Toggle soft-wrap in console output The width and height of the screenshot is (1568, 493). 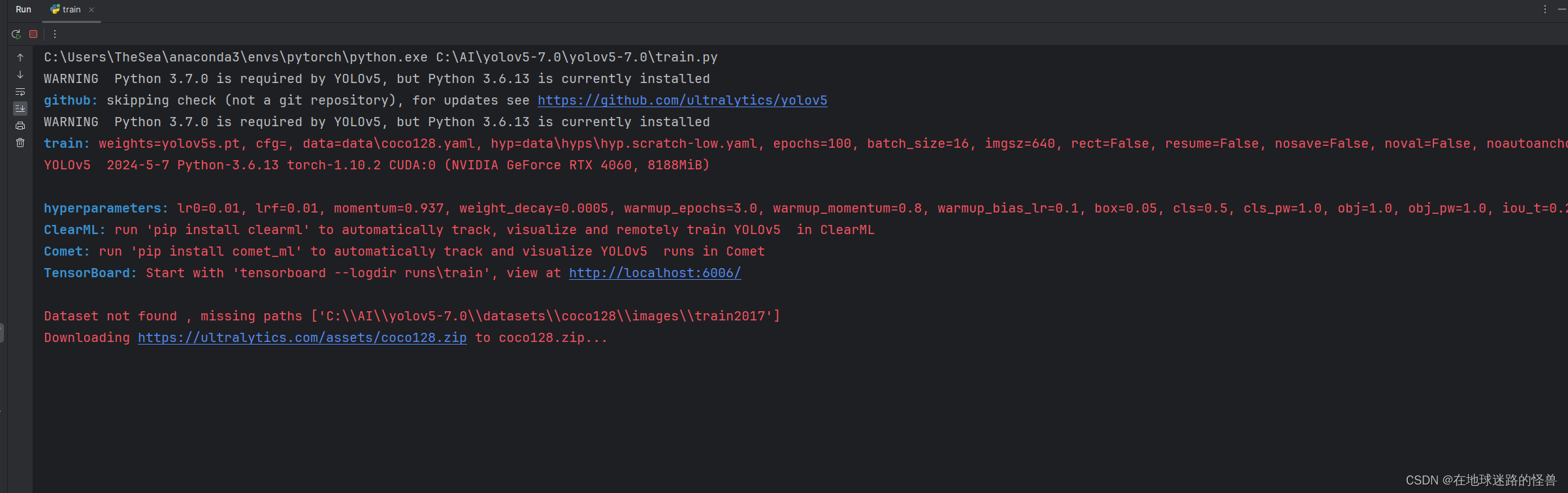[20, 92]
